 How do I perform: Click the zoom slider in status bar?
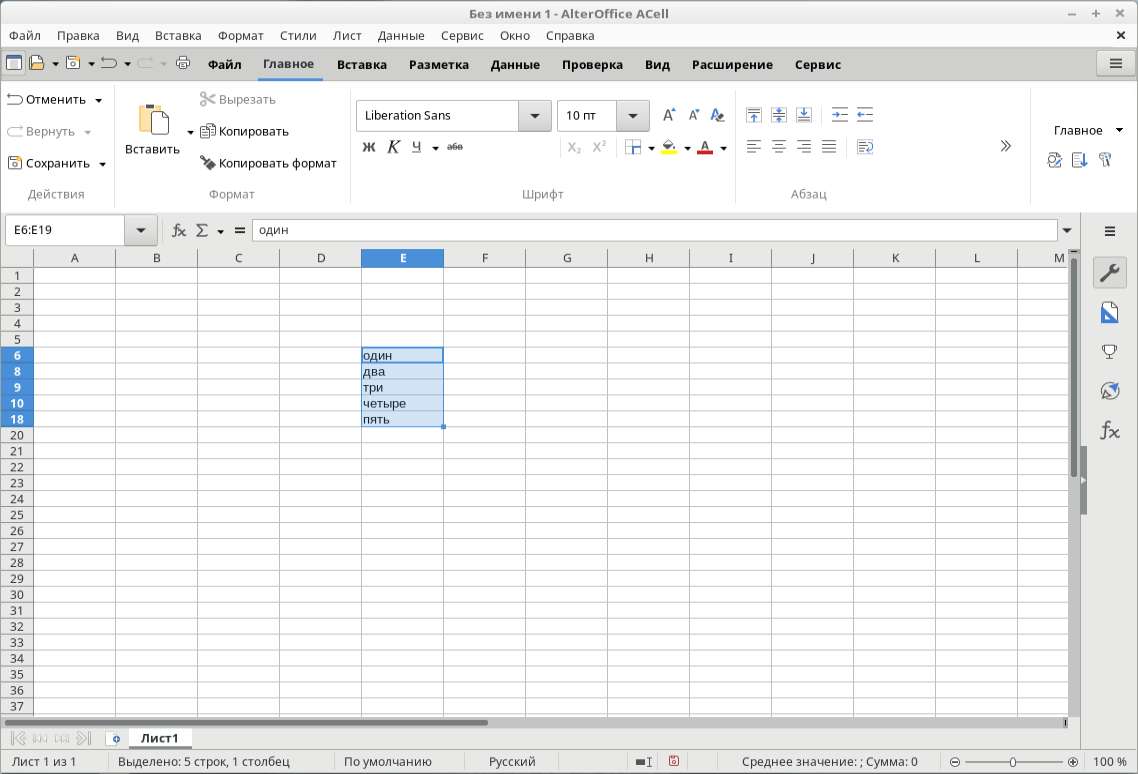1013,762
